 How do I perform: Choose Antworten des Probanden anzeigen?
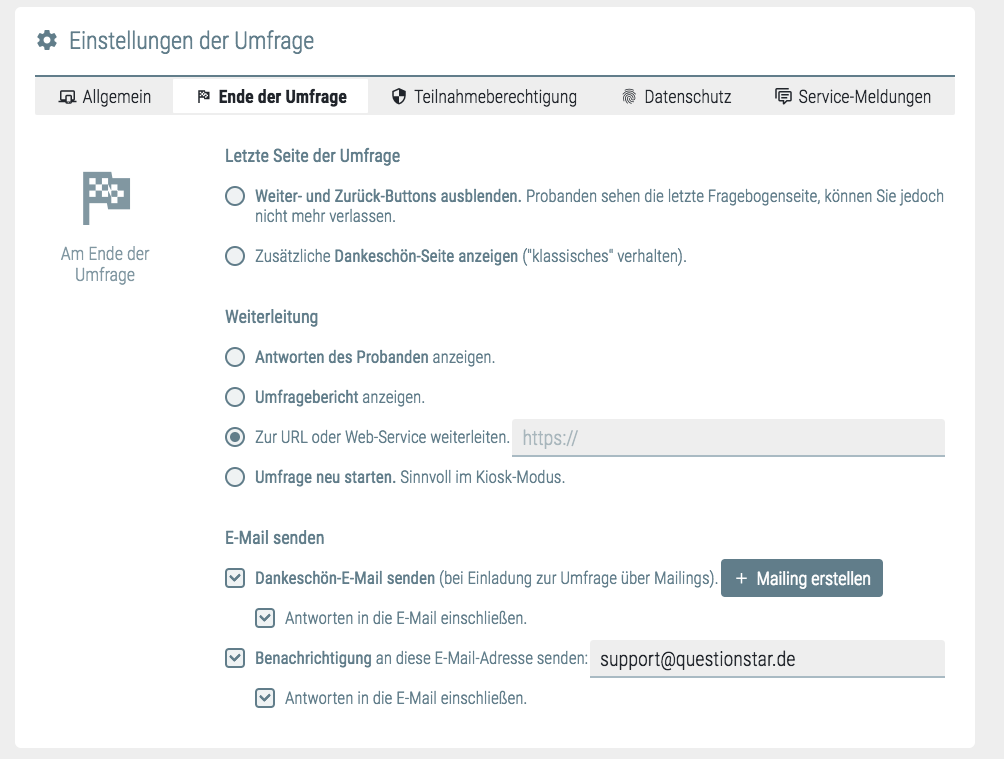235,357
